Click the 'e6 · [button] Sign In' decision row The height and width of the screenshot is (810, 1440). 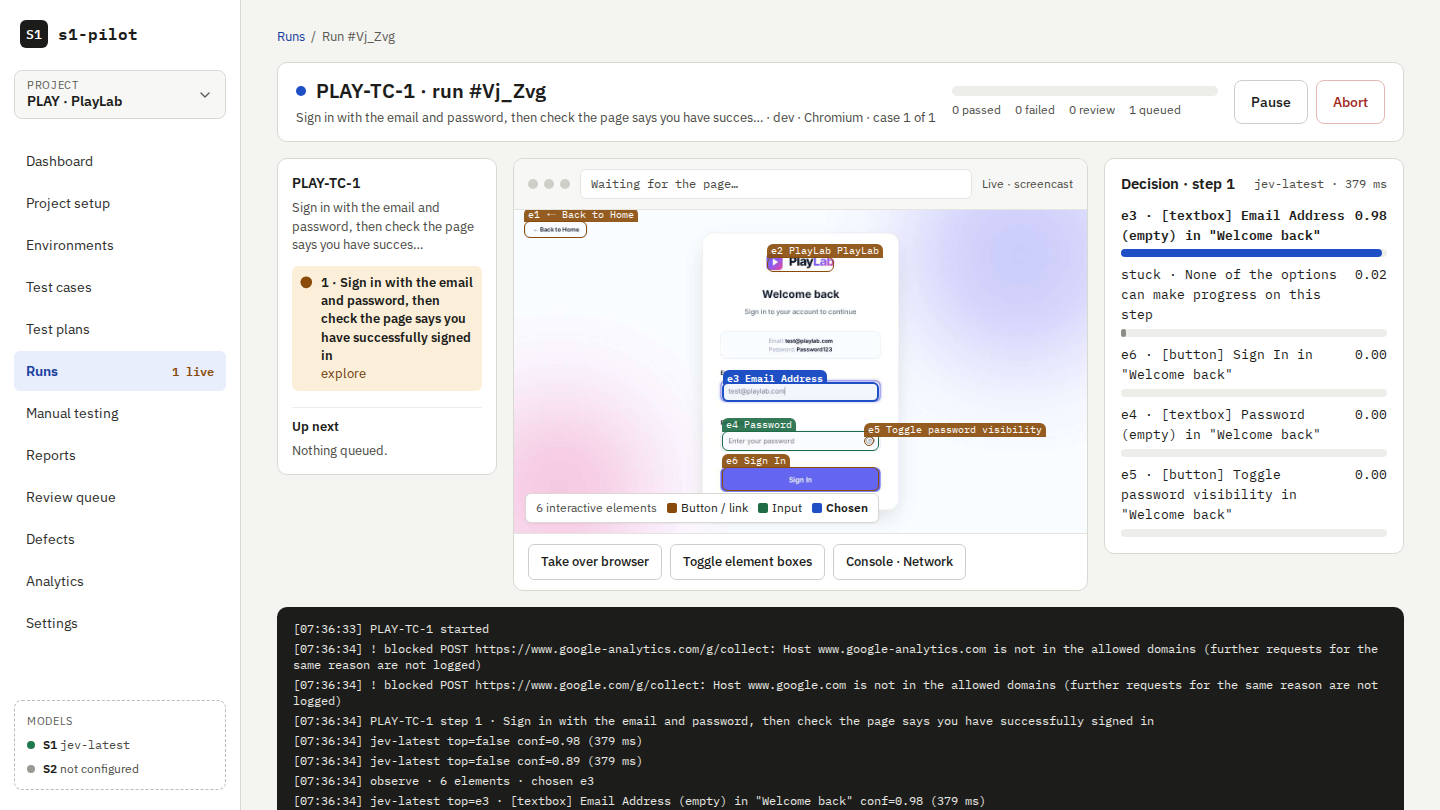click(1254, 371)
